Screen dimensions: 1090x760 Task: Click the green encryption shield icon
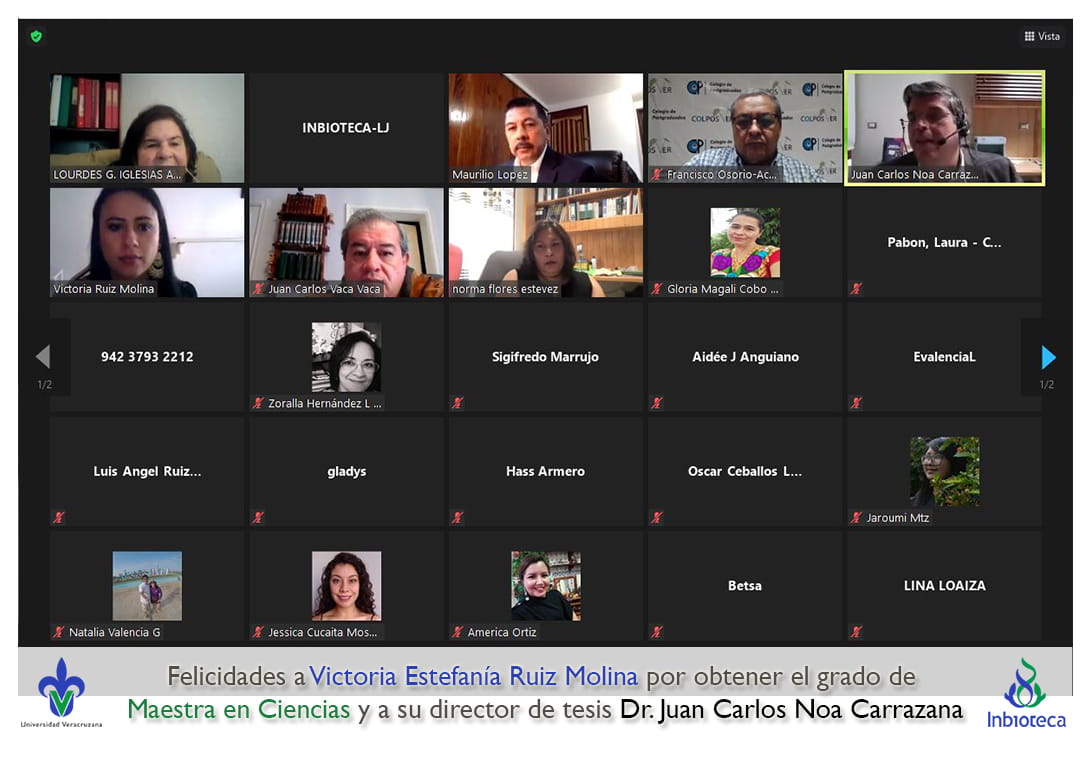coord(36,36)
